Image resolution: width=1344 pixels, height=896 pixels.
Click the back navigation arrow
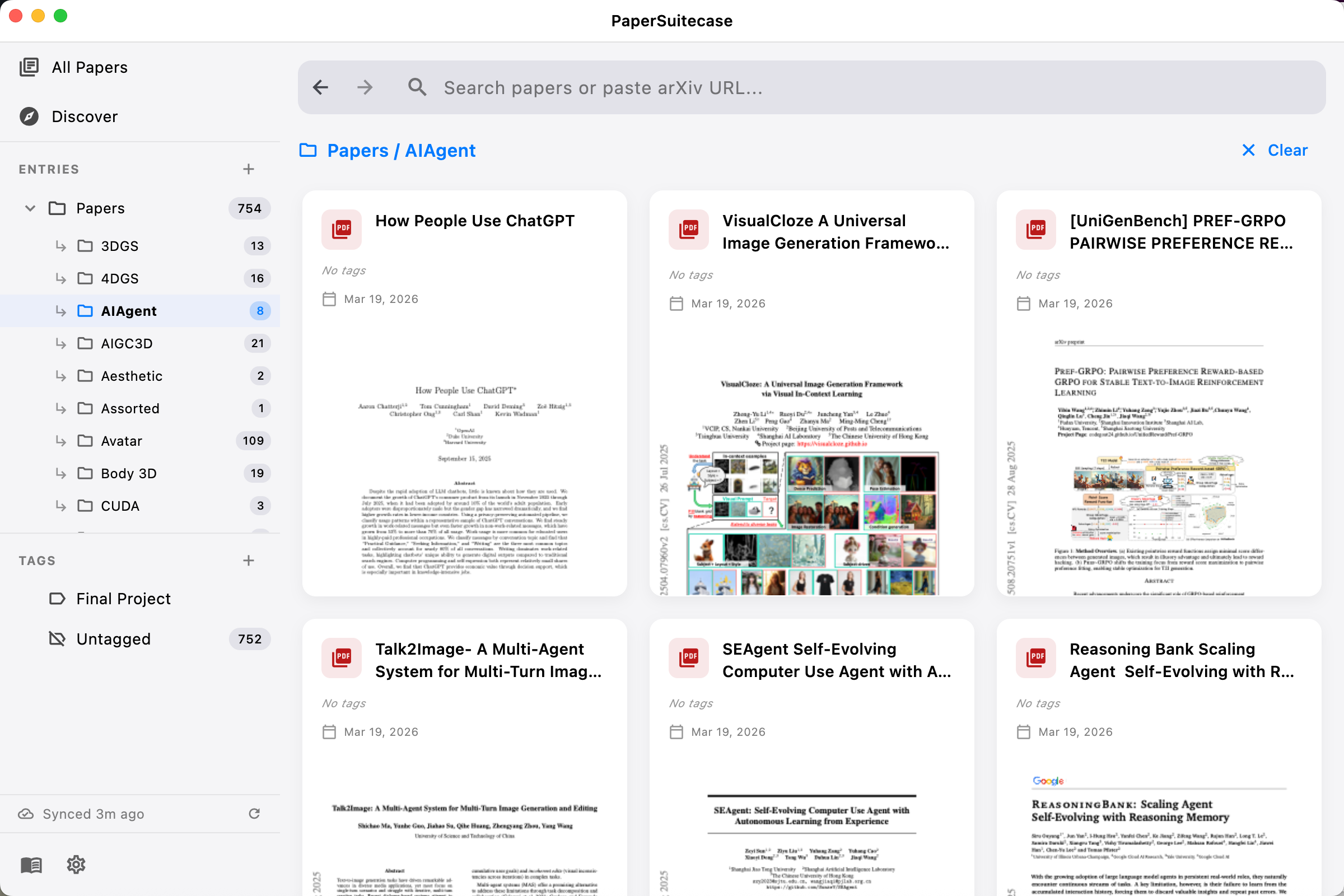click(x=320, y=87)
